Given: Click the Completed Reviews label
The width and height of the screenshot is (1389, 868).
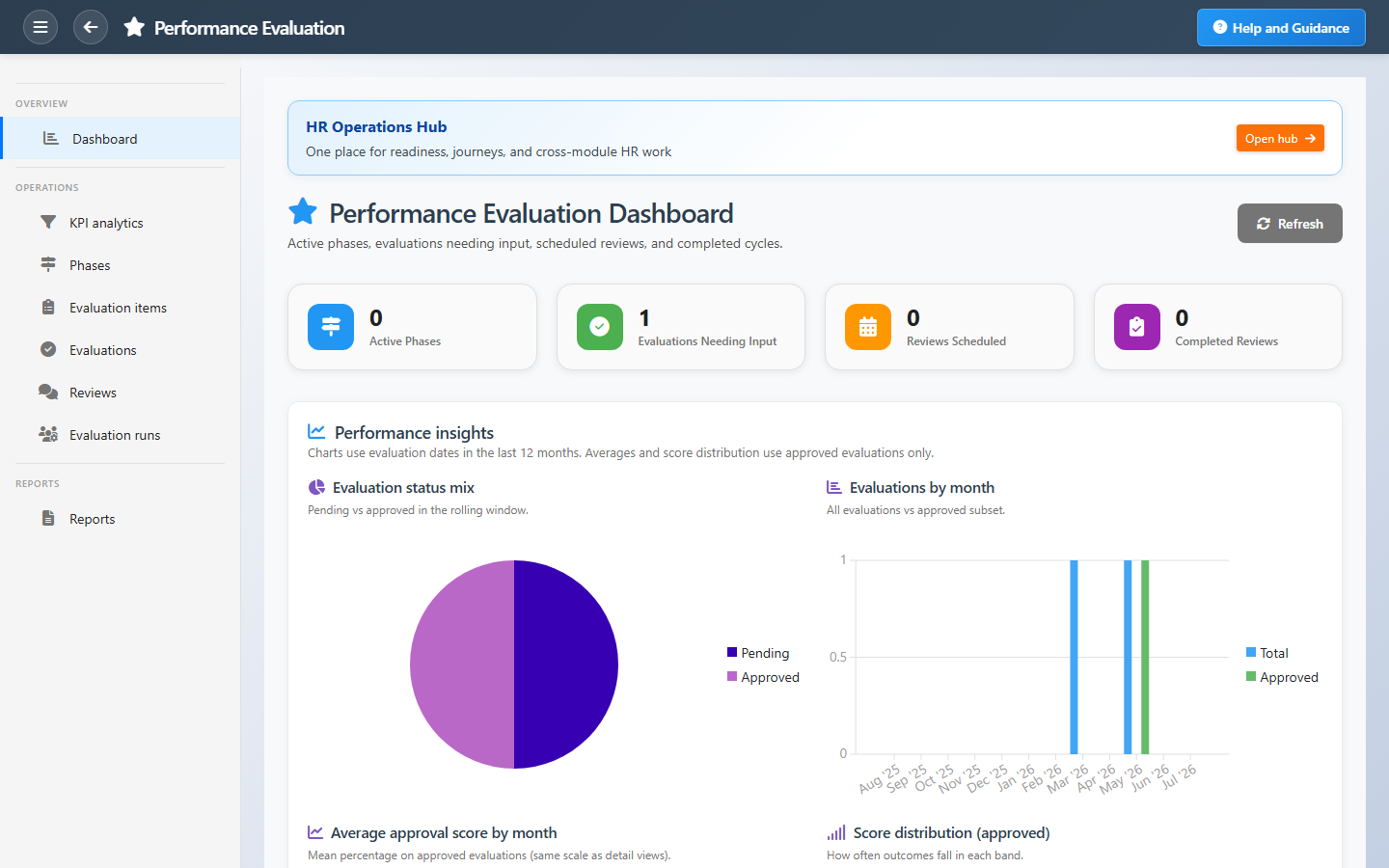Looking at the screenshot, I should (1226, 341).
